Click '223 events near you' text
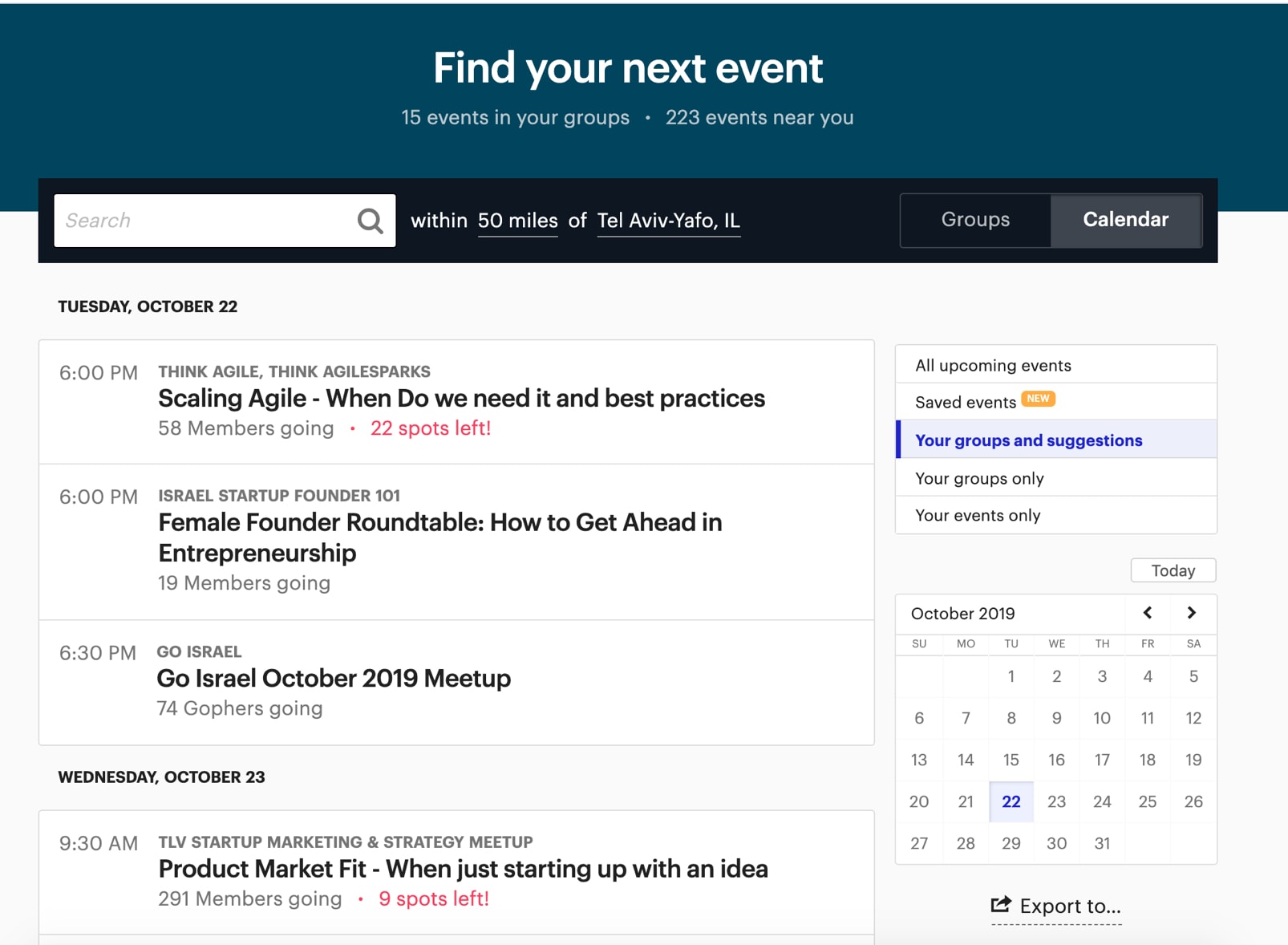The image size is (1288, 945). point(759,118)
